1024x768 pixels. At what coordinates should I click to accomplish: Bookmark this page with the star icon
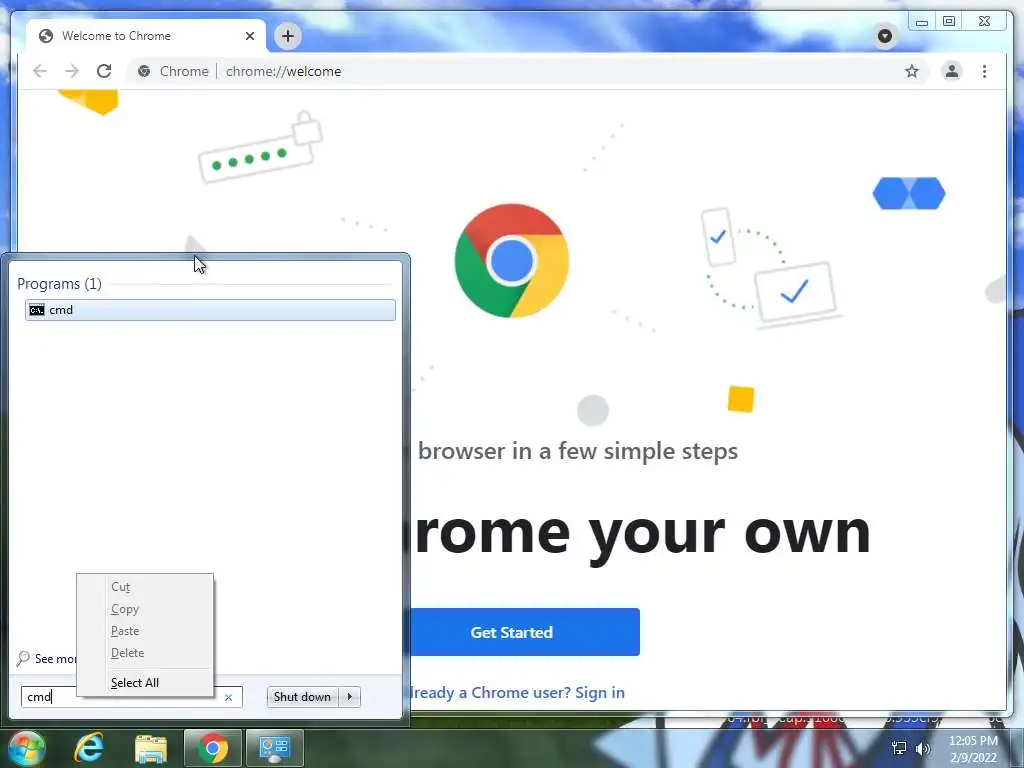point(912,71)
